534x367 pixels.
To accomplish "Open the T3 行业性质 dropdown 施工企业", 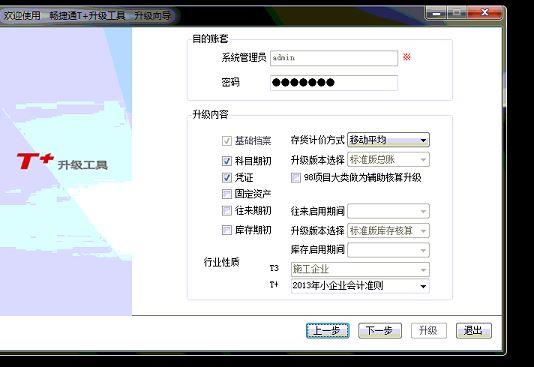I will coord(360,269).
